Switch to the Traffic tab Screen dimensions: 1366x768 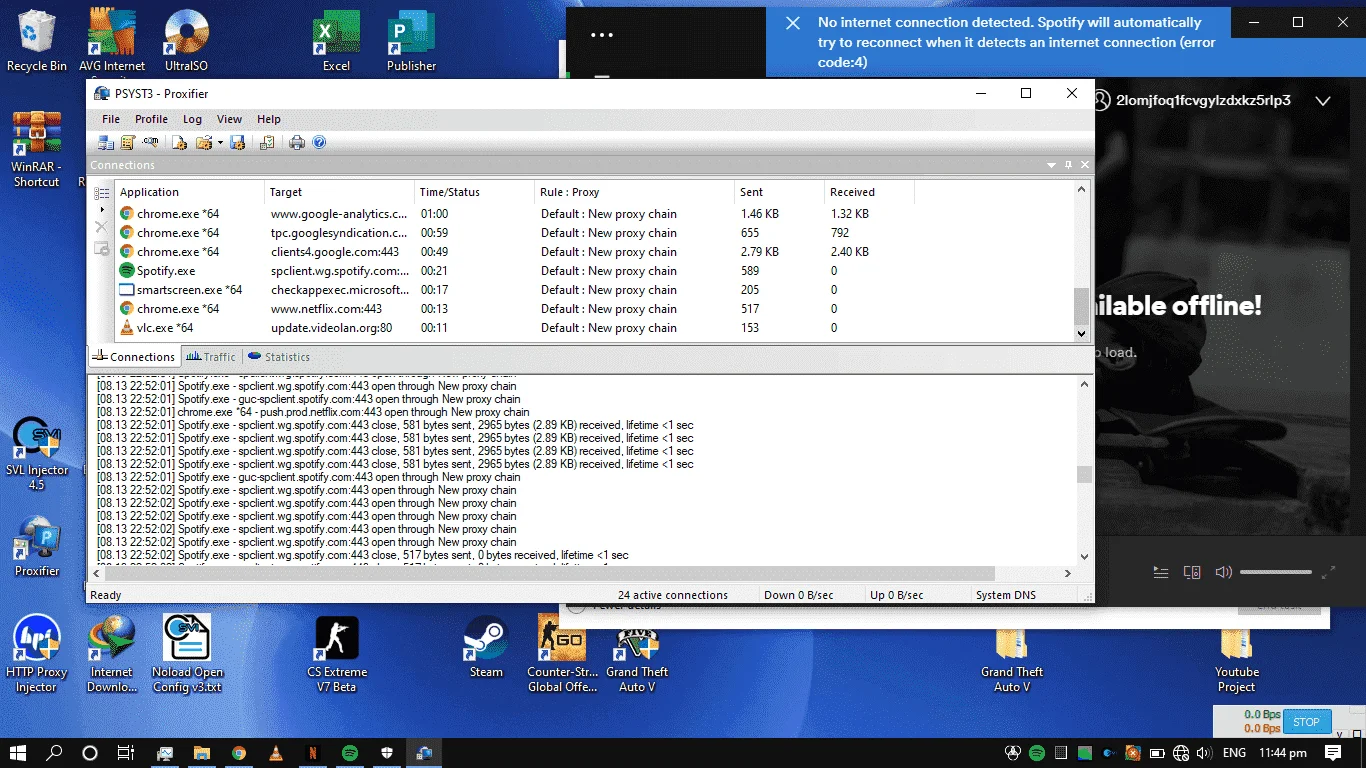[211, 357]
